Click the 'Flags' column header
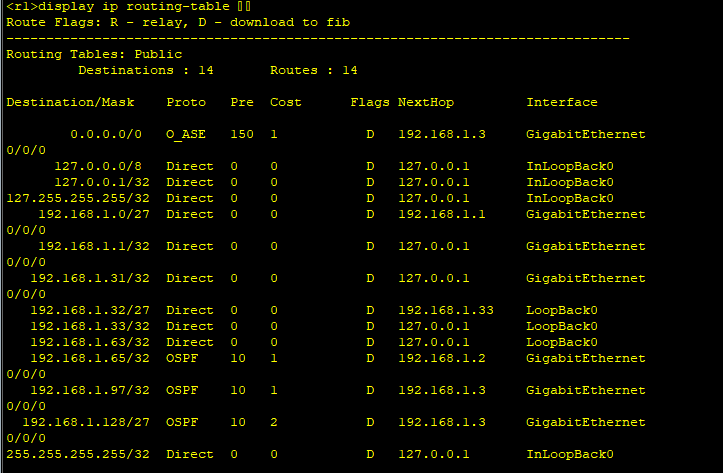This screenshot has height=473, width=723. (370, 102)
